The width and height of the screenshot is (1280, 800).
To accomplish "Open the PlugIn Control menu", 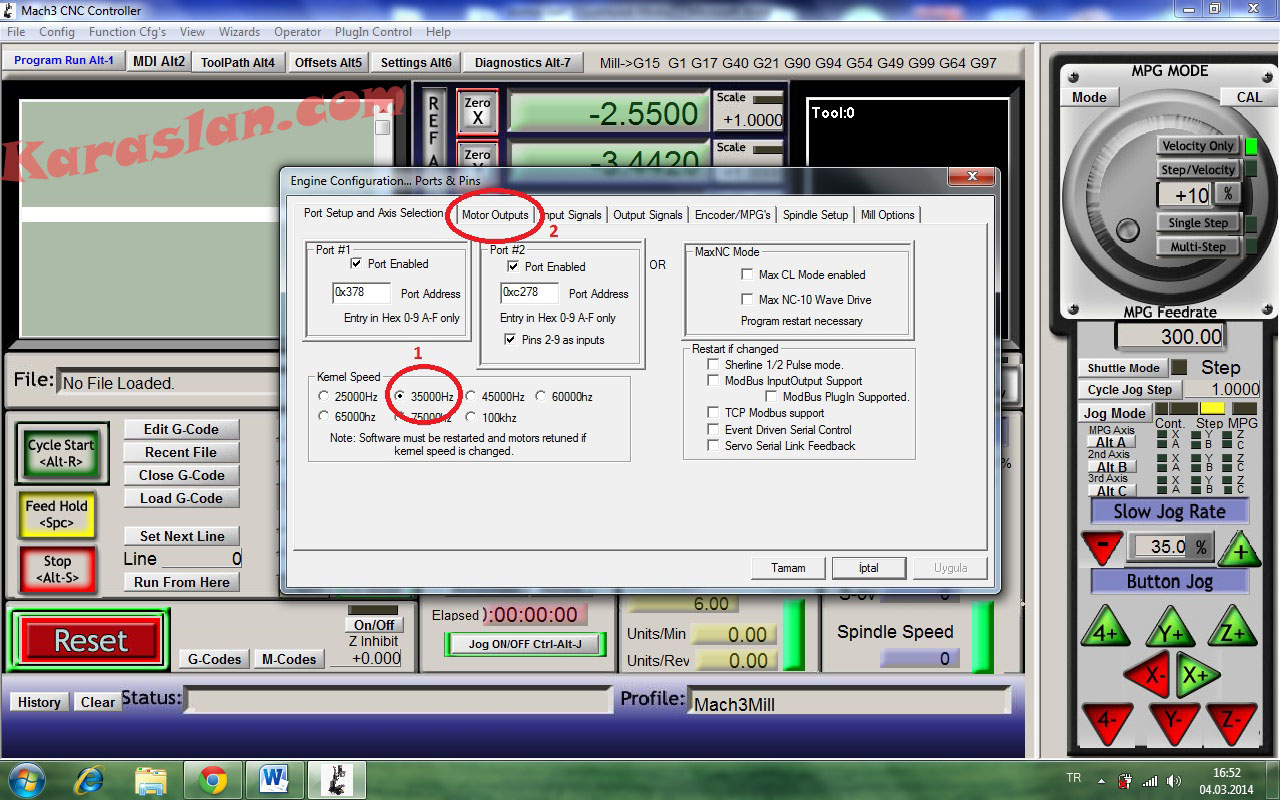I will [x=373, y=32].
